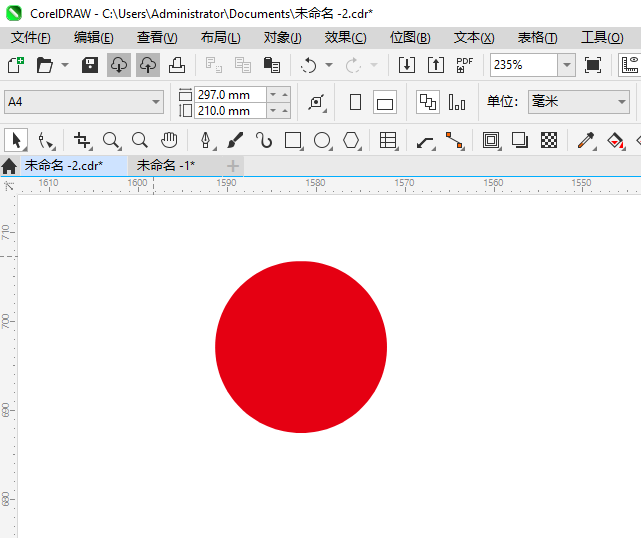
Task: Click the Save floppy disk icon
Action: 90,65
